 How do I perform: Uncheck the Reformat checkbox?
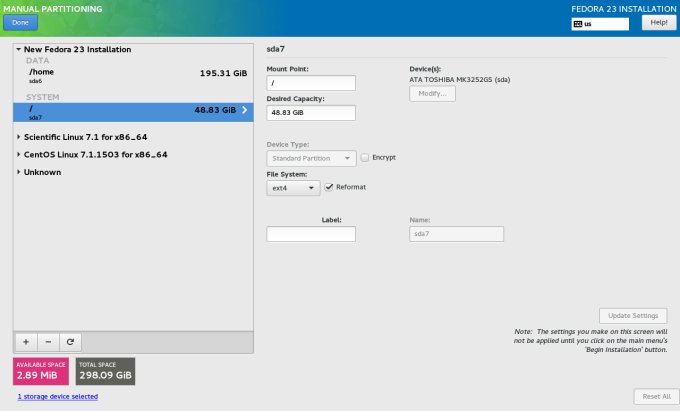(329, 187)
